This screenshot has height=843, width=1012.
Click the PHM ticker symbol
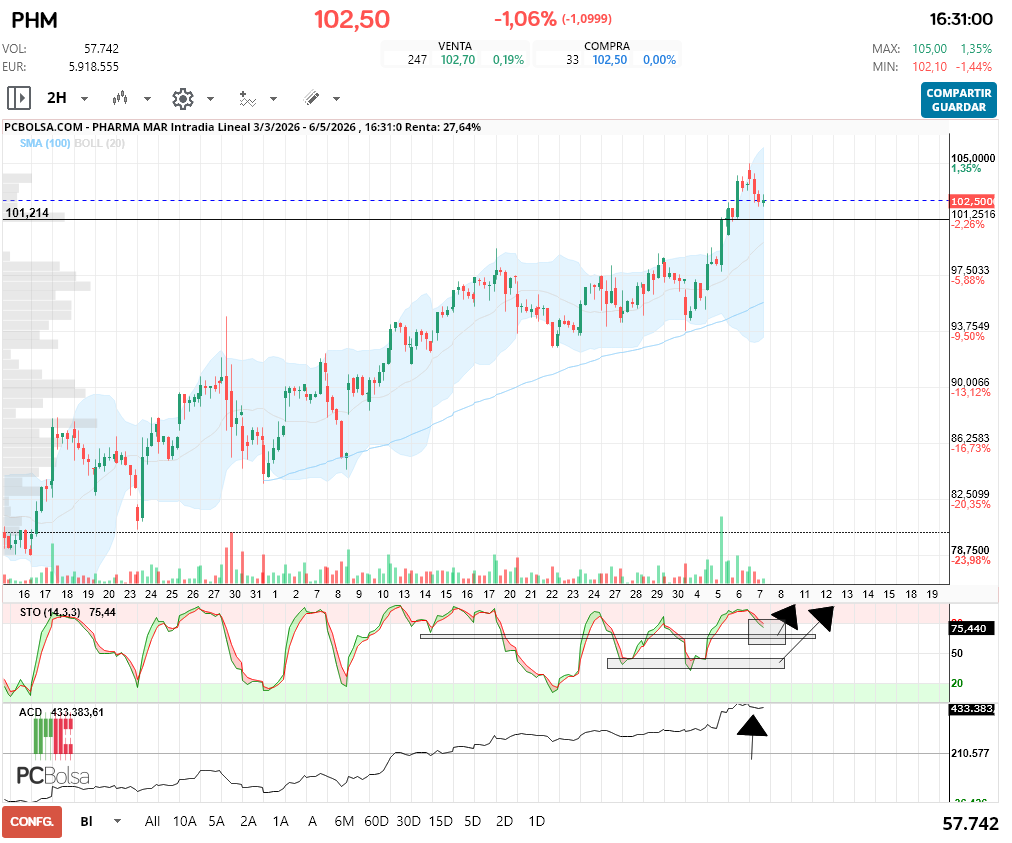35,20
